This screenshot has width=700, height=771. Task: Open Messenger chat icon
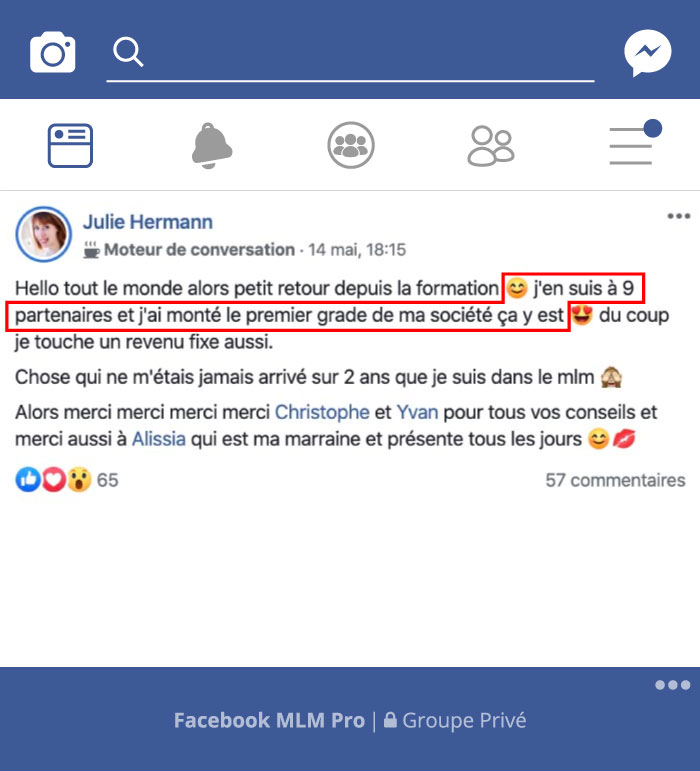pos(647,53)
